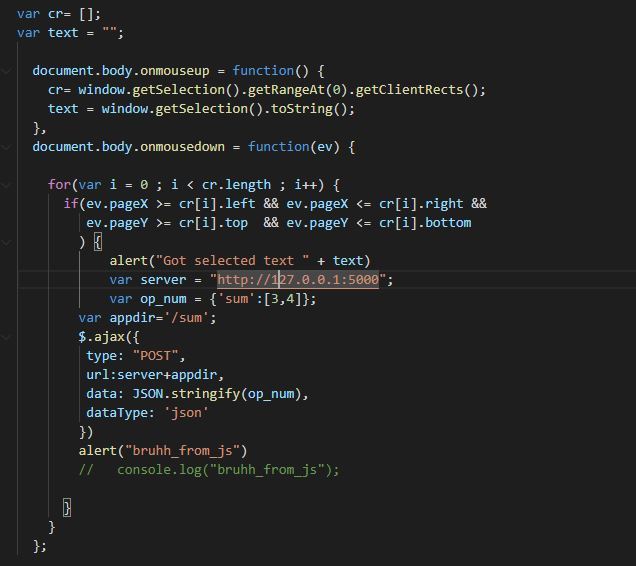The width and height of the screenshot is (636, 566).
Task: Click the "Got selected text " string
Action: pos(232,260)
